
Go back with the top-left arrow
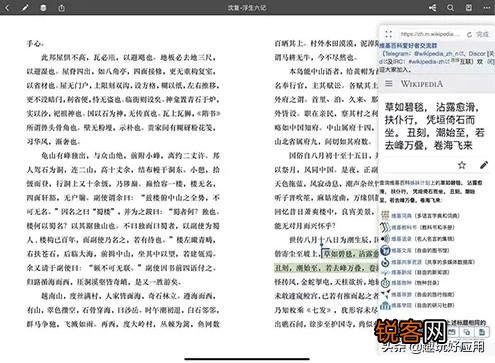tap(7, 7)
